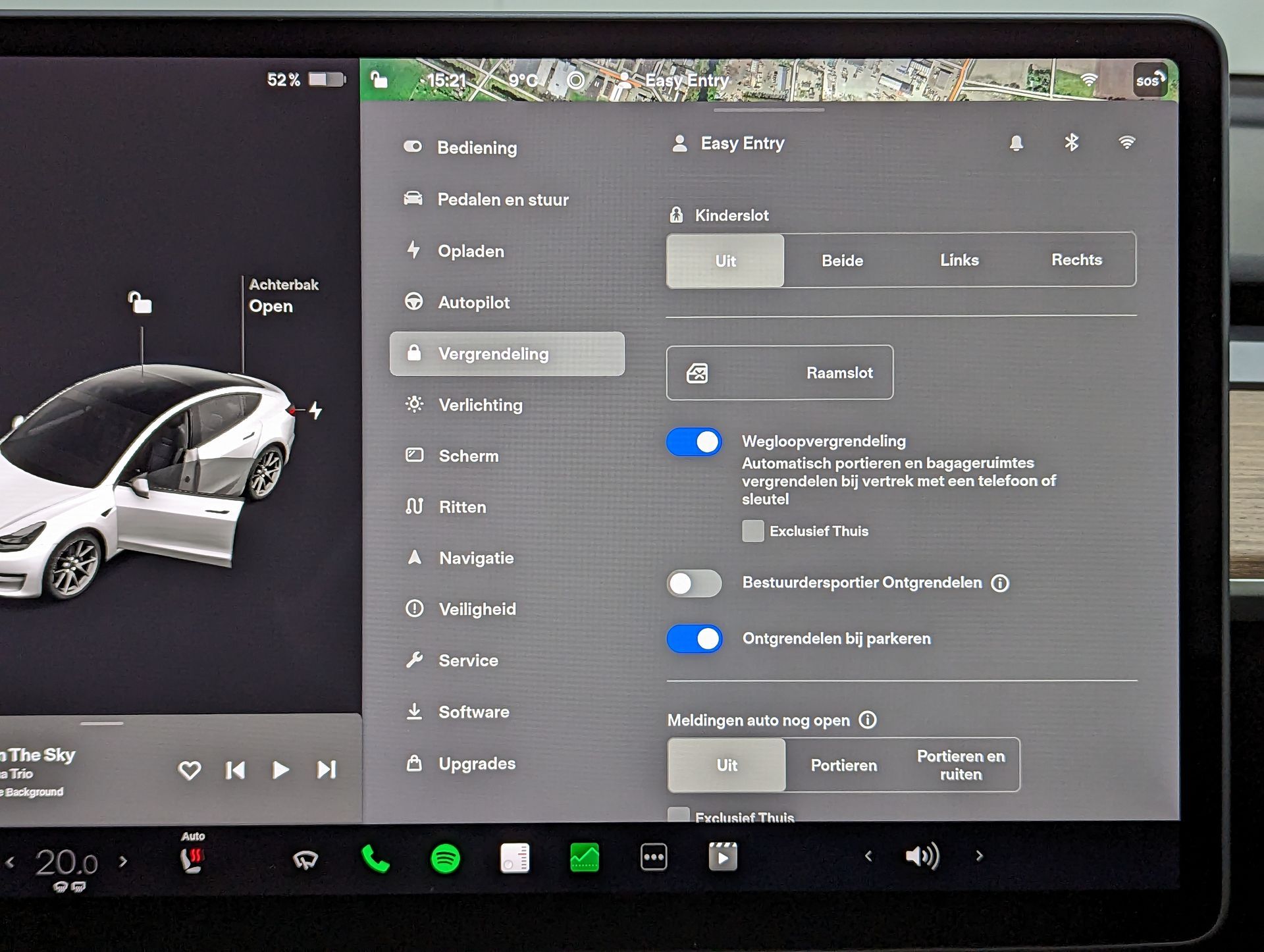The height and width of the screenshot is (952, 1264).
Task: Set Kinderslot to Beide
Action: [843, 261]
